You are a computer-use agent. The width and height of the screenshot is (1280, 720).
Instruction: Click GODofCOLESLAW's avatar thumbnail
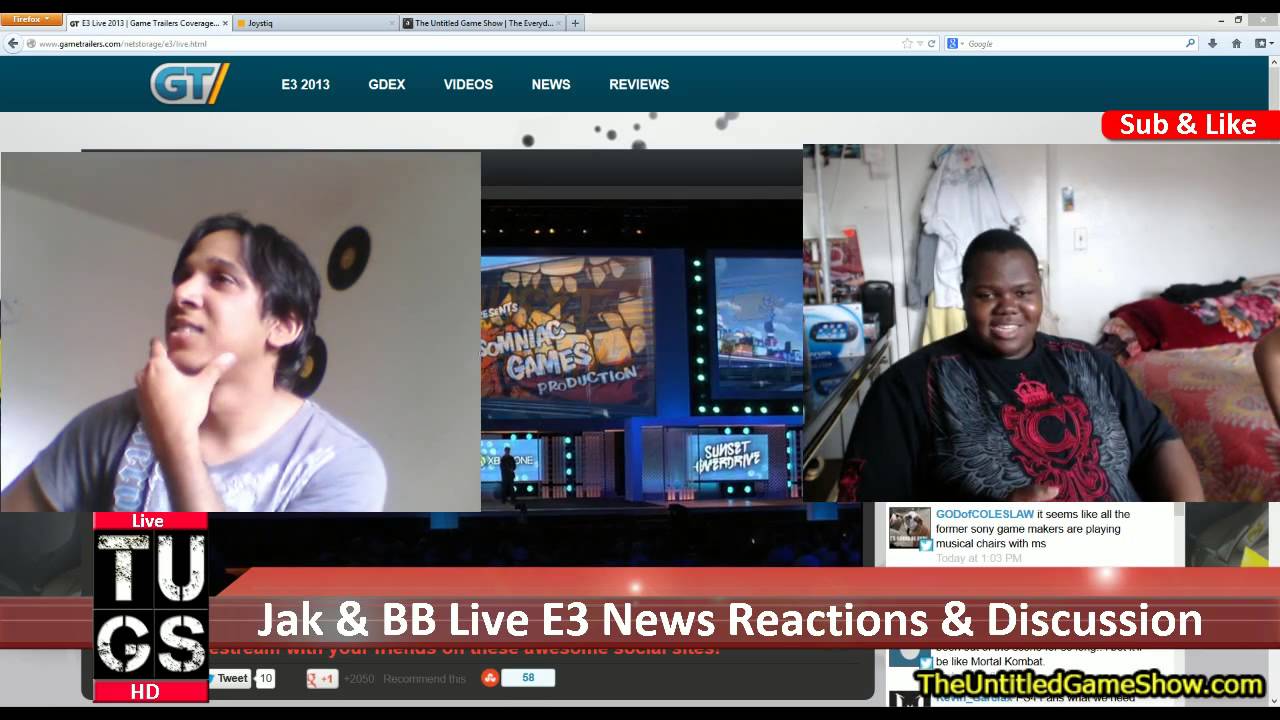[x=910, y=528]
